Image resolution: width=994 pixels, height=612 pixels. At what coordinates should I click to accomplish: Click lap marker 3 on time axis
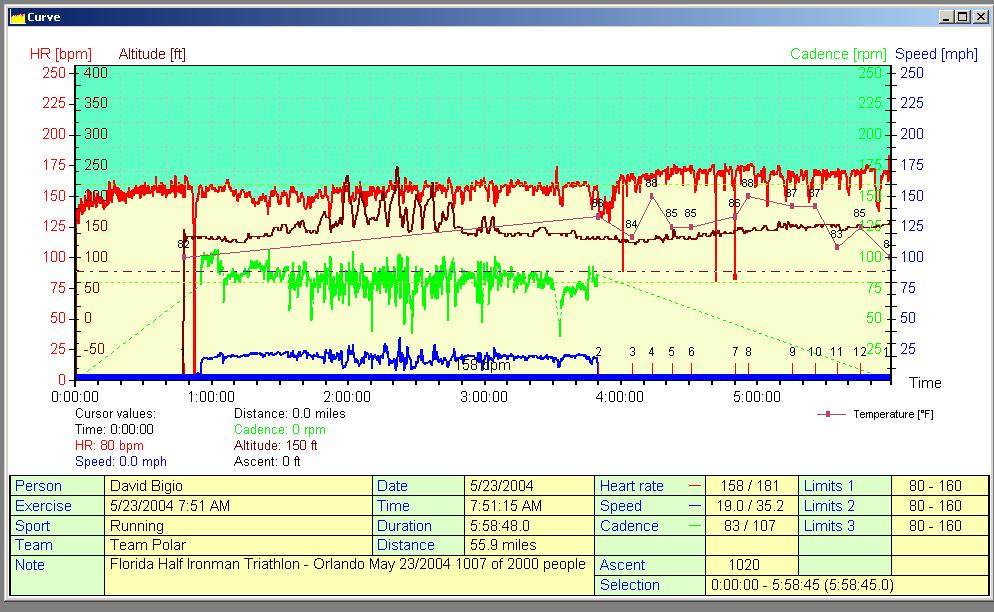[x=632, y=353]
